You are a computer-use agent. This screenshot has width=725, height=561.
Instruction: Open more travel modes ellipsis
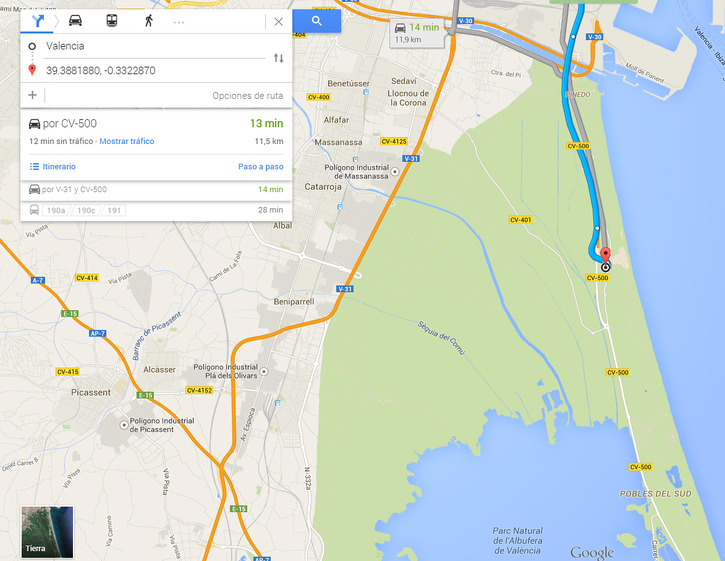pyautogui.click(x=178, y=22)
